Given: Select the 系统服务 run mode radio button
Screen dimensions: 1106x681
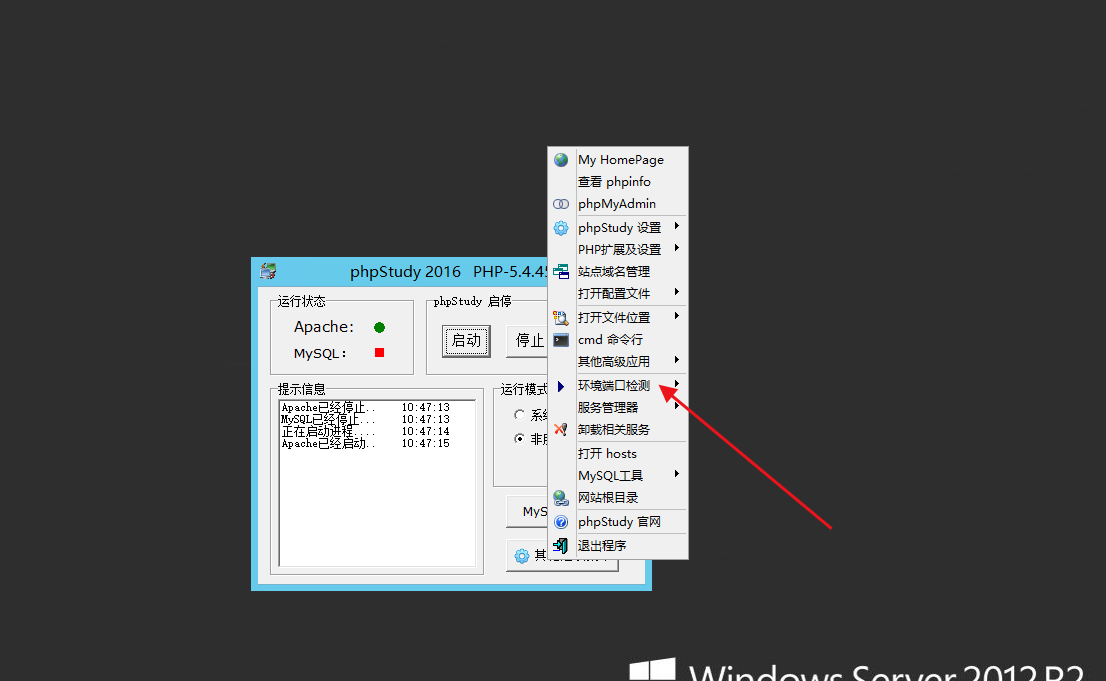Looking at the screenshot, I should tap(519, 415).
